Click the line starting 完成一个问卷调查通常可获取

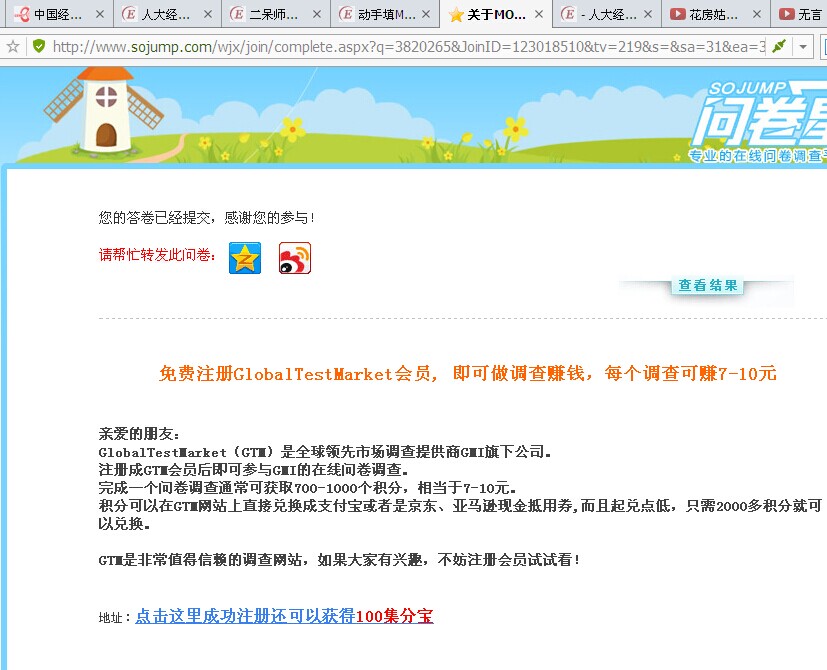coord(307,487)
